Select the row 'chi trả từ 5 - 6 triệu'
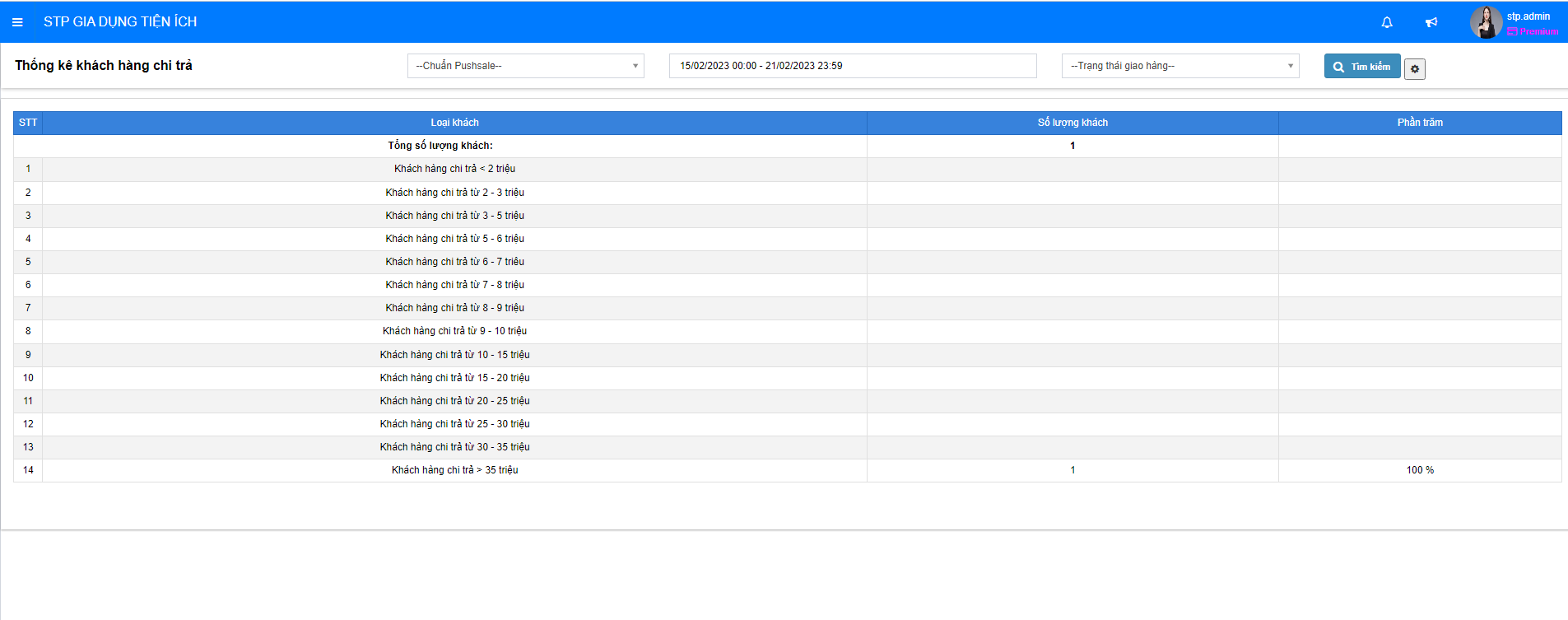1568x620 pixels. tap(454, 239)
